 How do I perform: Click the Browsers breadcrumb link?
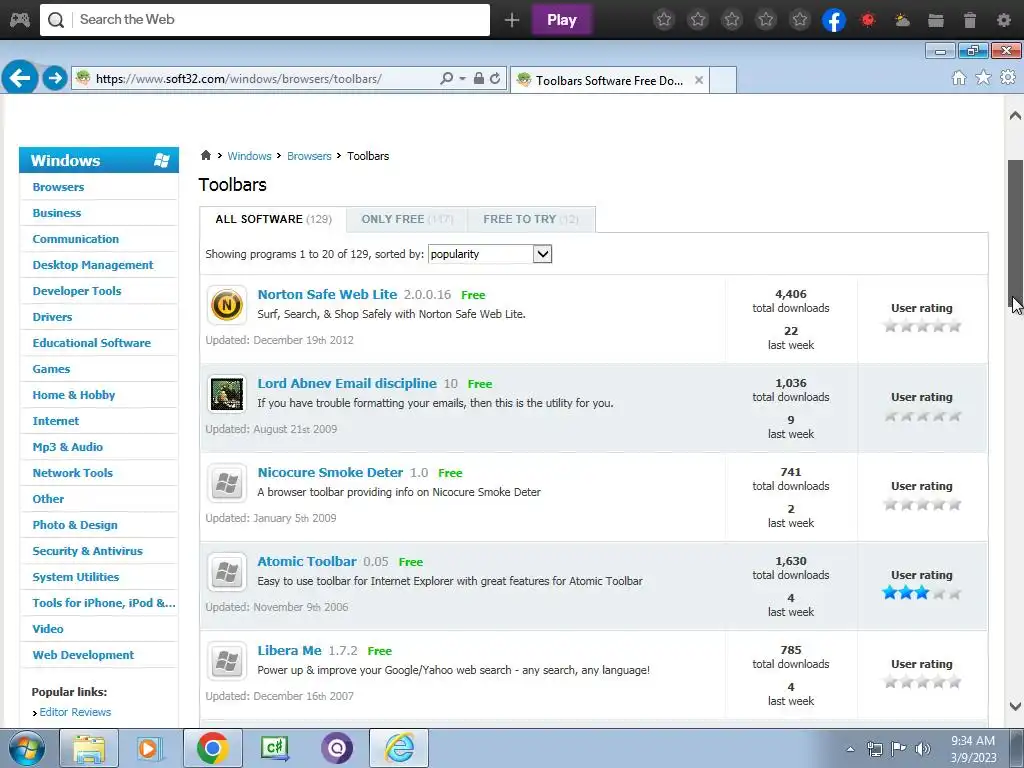309,156
